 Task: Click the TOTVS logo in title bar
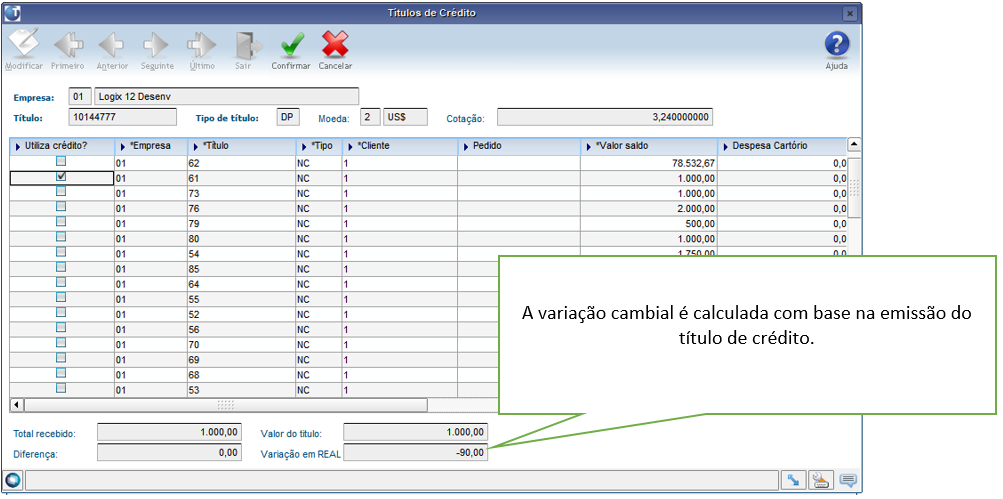(x=13, y=13)
